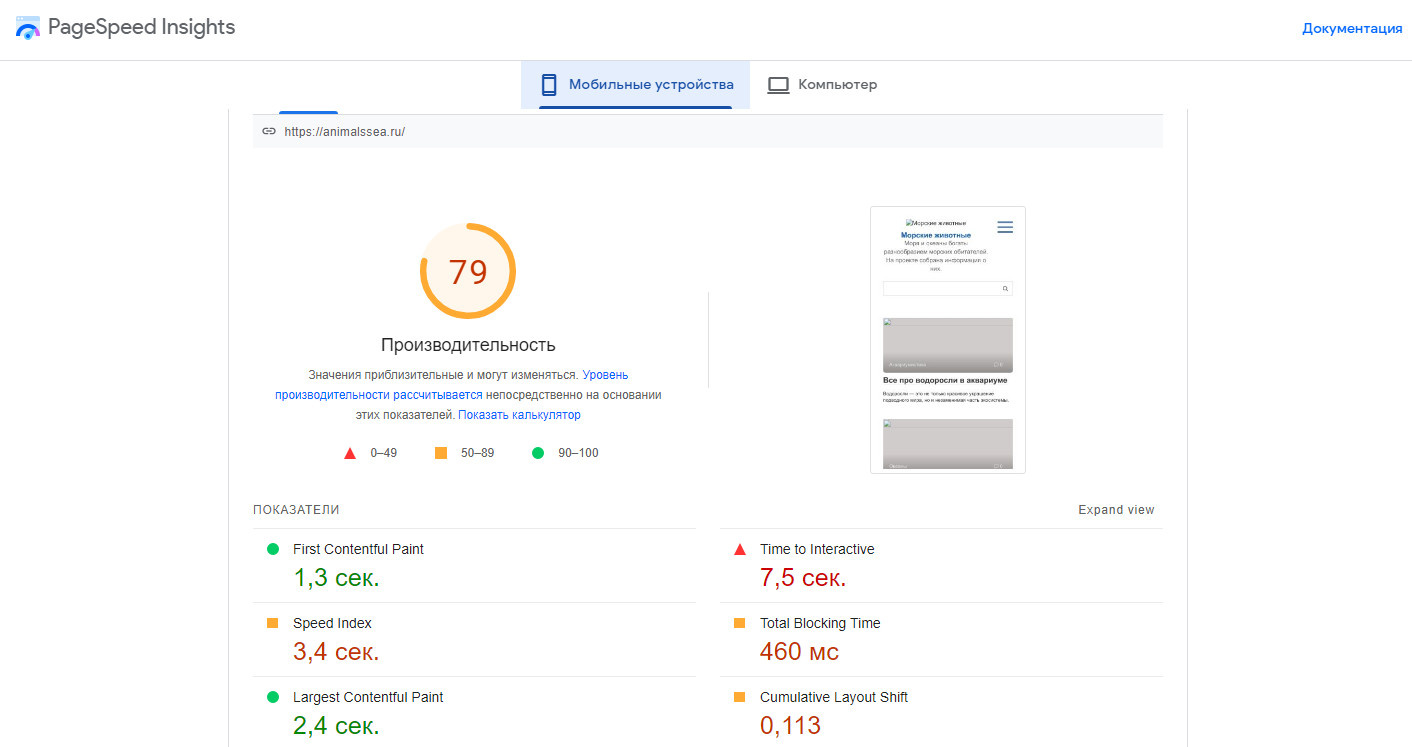Expand the metrics view
1412x747 pixels.
1115,510
